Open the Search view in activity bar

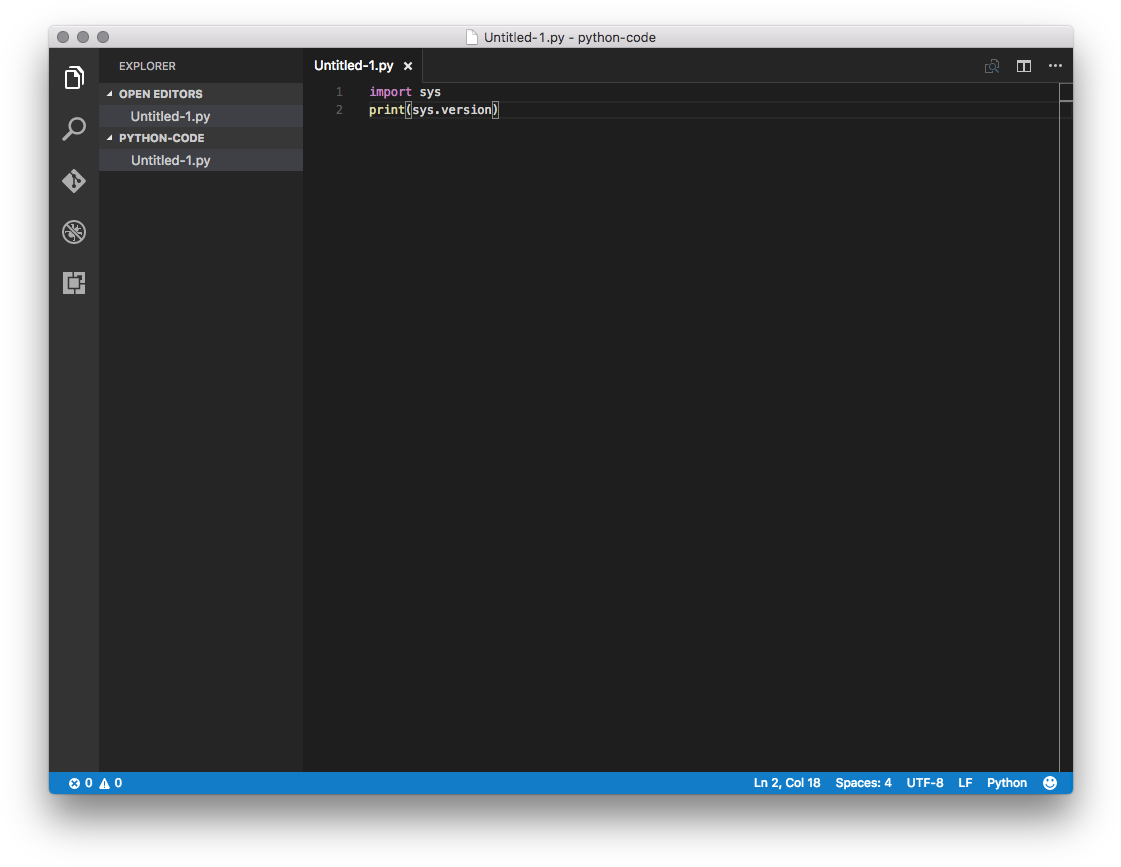(74, 129)
